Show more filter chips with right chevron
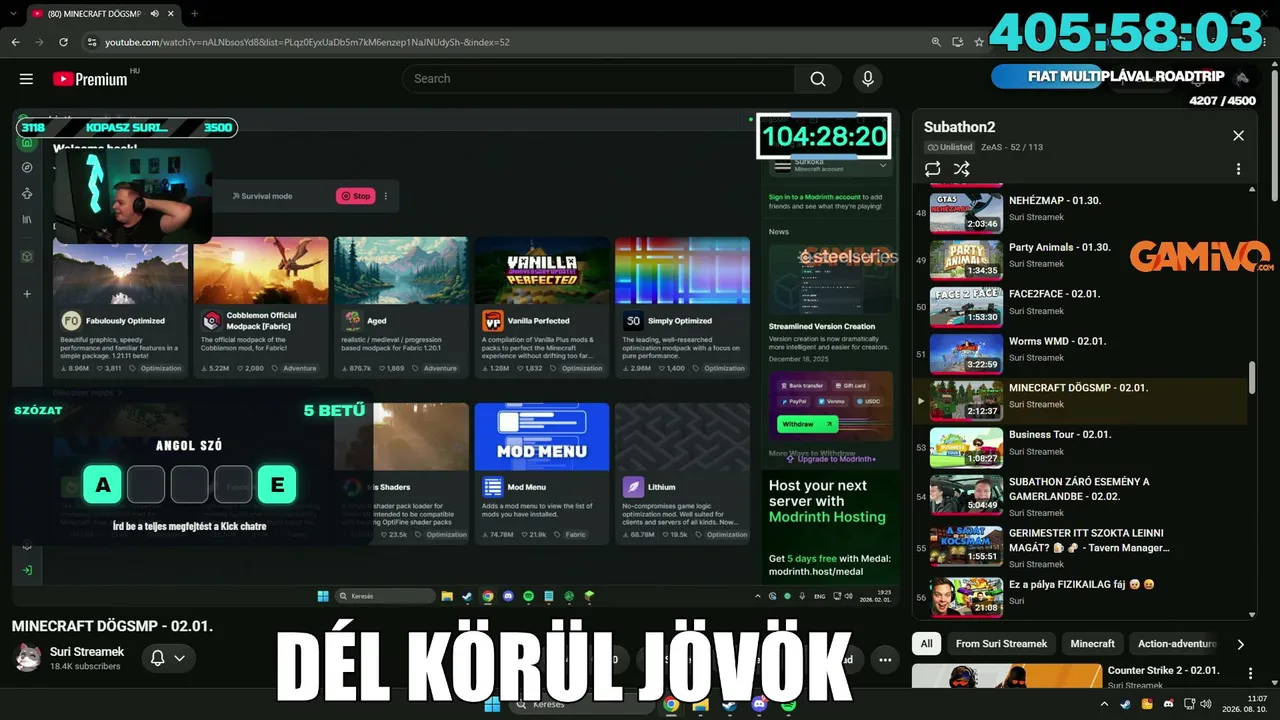The height and width of the screenshot is (720, 1280). click(1241, 644)
